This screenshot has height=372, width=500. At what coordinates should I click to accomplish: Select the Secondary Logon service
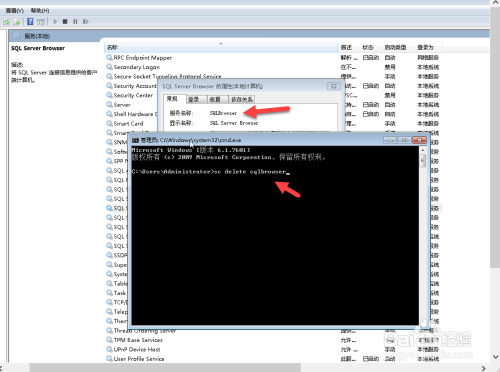pos(137,67)
